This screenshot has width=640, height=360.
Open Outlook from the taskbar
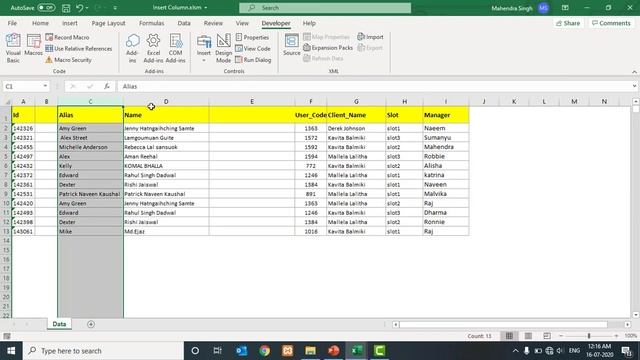pyautogui.click(x=241, y=351)
